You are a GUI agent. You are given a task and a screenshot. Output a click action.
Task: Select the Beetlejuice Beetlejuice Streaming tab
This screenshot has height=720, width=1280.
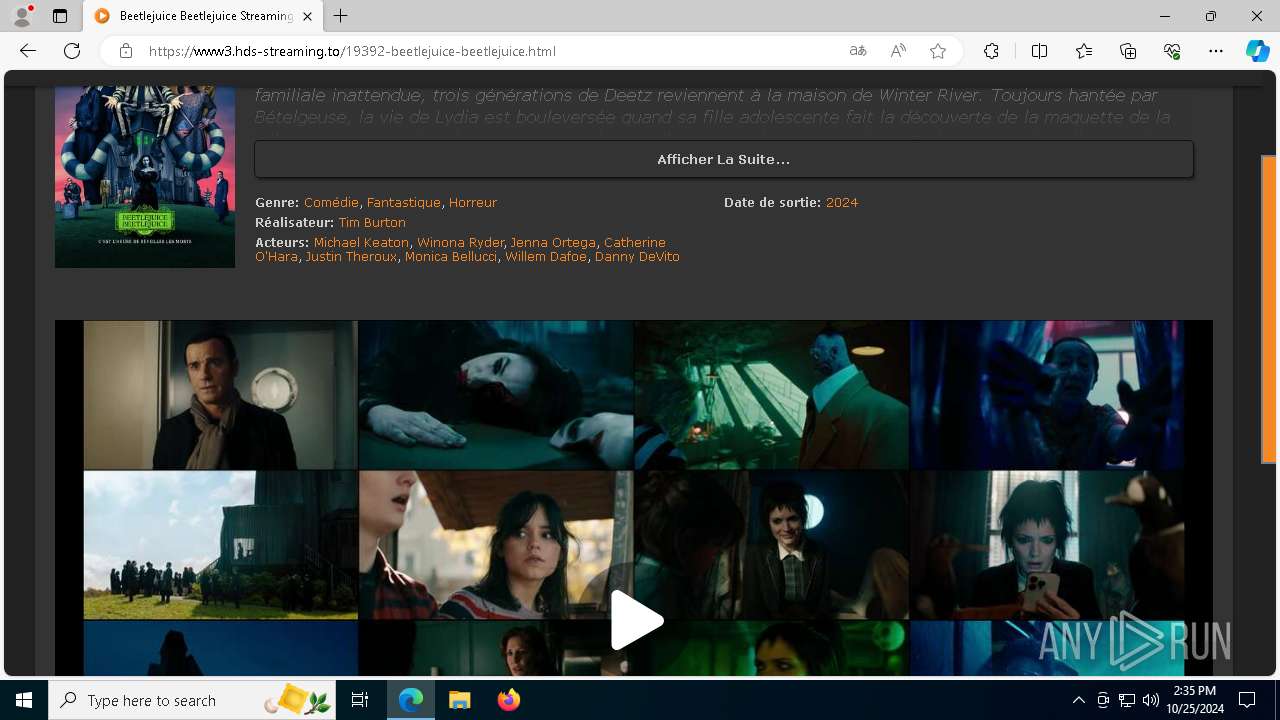(203, 16)
